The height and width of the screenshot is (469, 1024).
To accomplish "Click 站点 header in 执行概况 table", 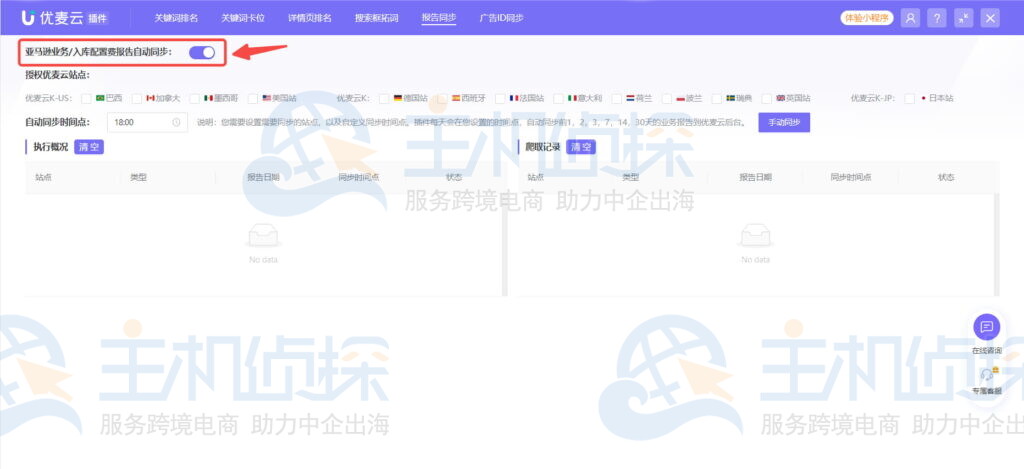I will coord(43,177).
